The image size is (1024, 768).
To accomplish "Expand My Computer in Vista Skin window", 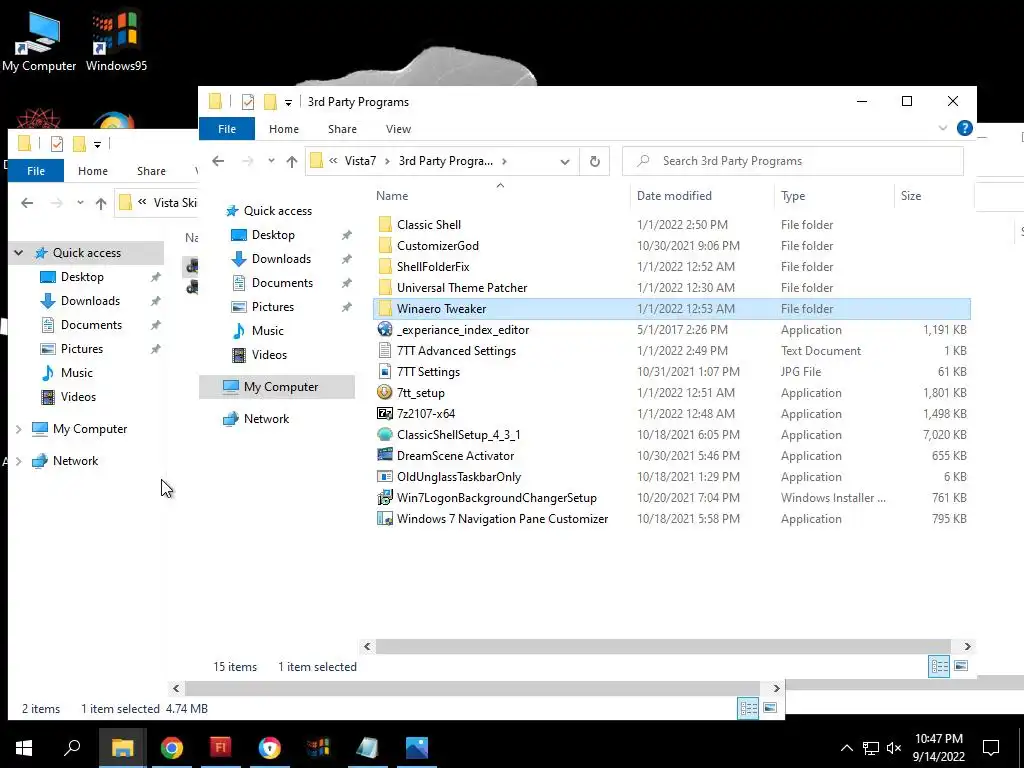I will tap(19, 429).
